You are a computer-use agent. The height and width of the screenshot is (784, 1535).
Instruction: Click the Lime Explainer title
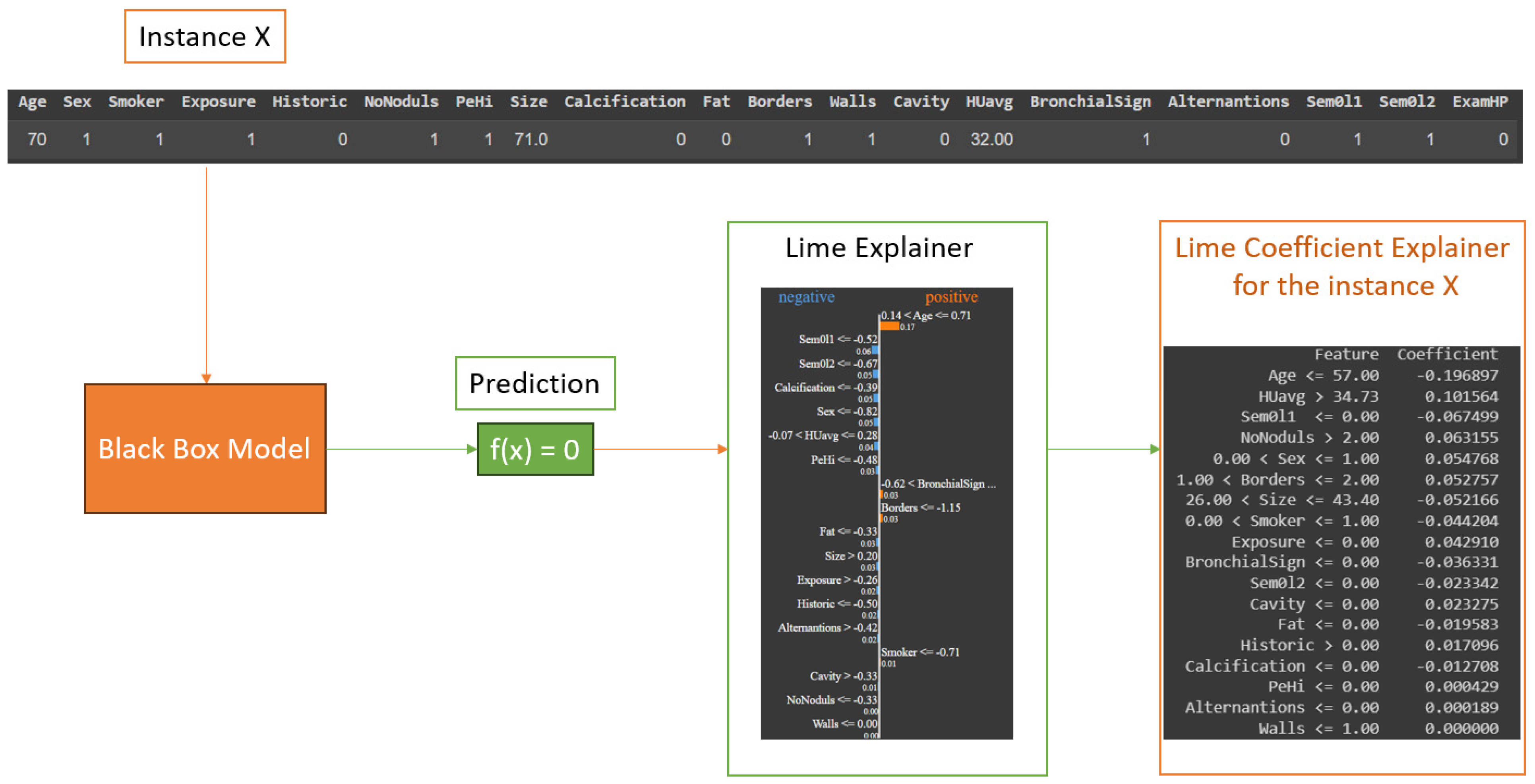pyautogui.click(x=878, y=248)
